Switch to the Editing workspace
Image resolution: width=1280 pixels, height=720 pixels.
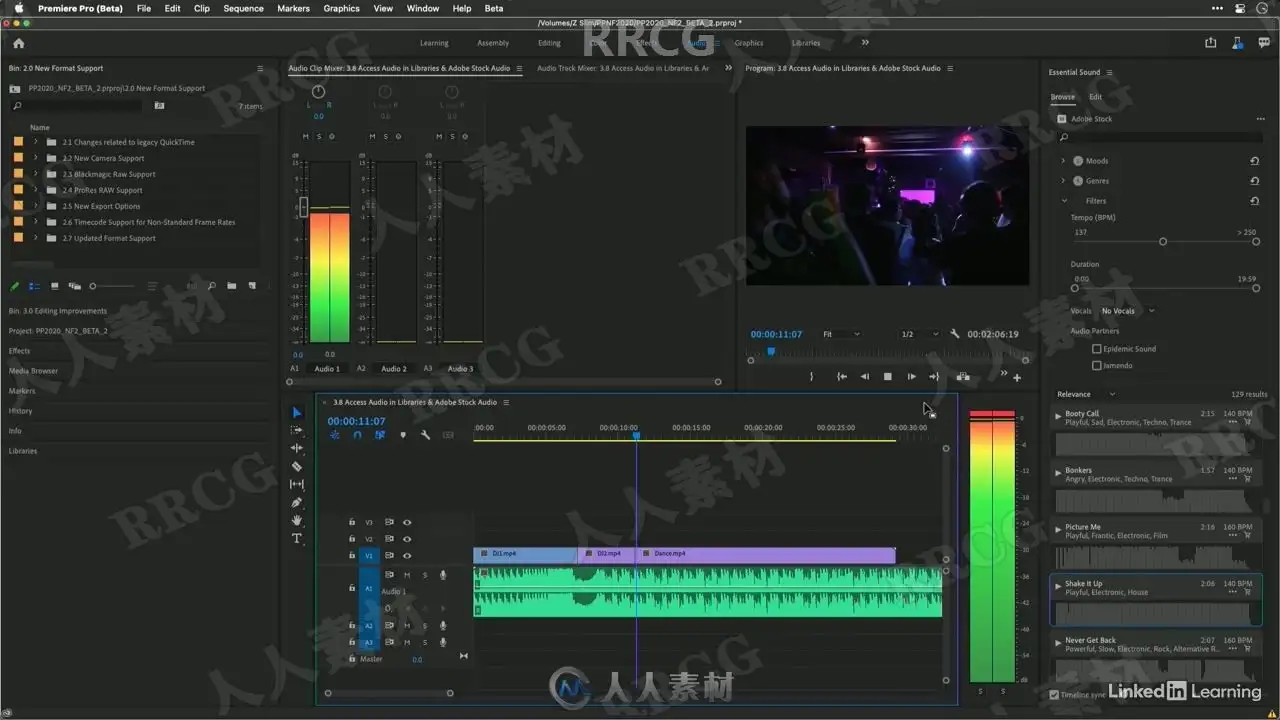tap(549, 43)
